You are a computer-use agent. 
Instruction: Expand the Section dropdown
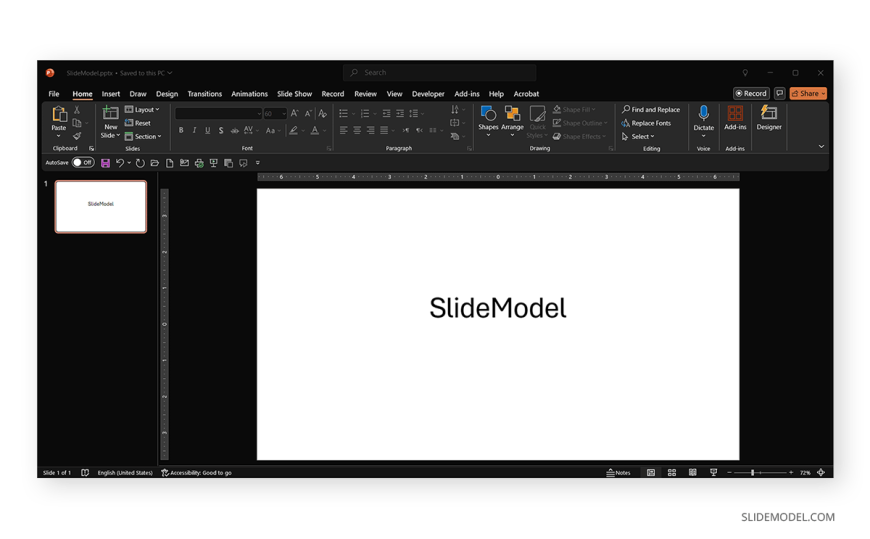143,136
